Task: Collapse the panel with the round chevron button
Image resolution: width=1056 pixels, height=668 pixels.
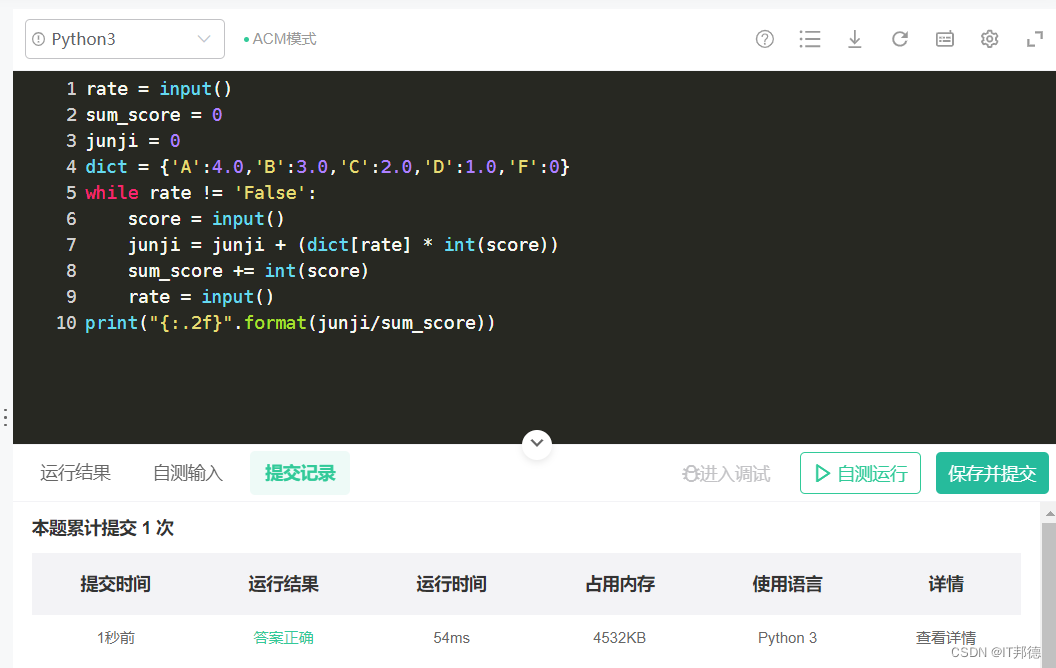Action: click(537, 444)
